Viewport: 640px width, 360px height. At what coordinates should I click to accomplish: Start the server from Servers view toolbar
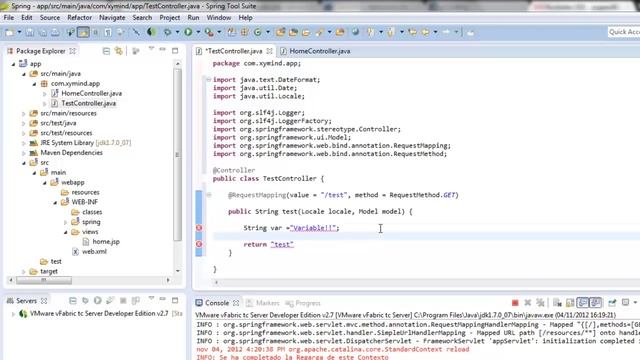(98, 301)
